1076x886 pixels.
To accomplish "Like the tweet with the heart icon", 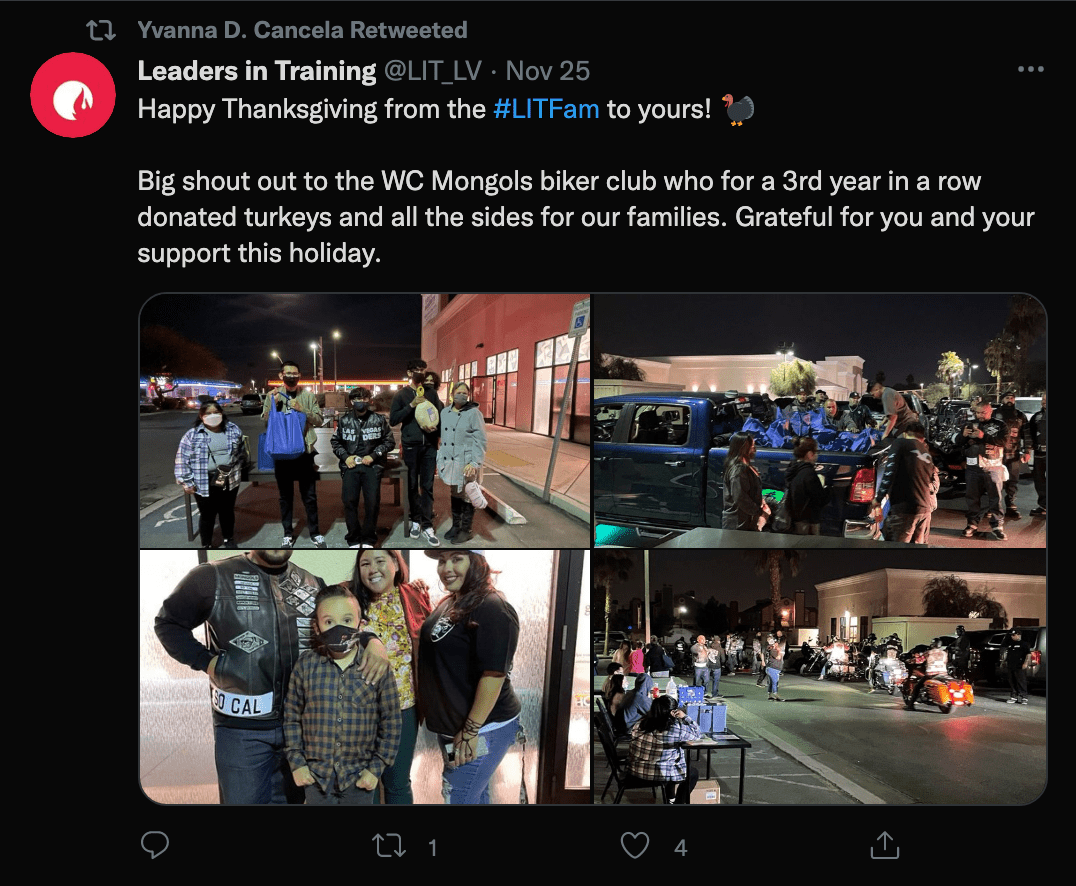I will tap(635, 846).
